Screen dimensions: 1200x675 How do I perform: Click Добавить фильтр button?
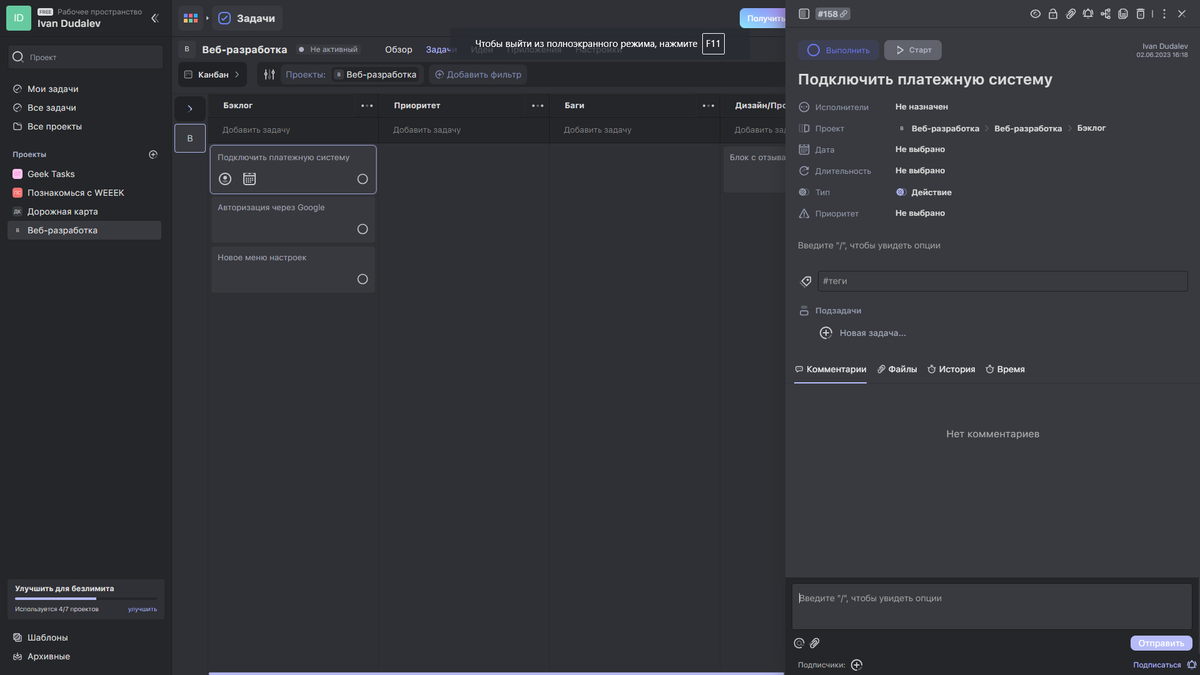[478, 74]
